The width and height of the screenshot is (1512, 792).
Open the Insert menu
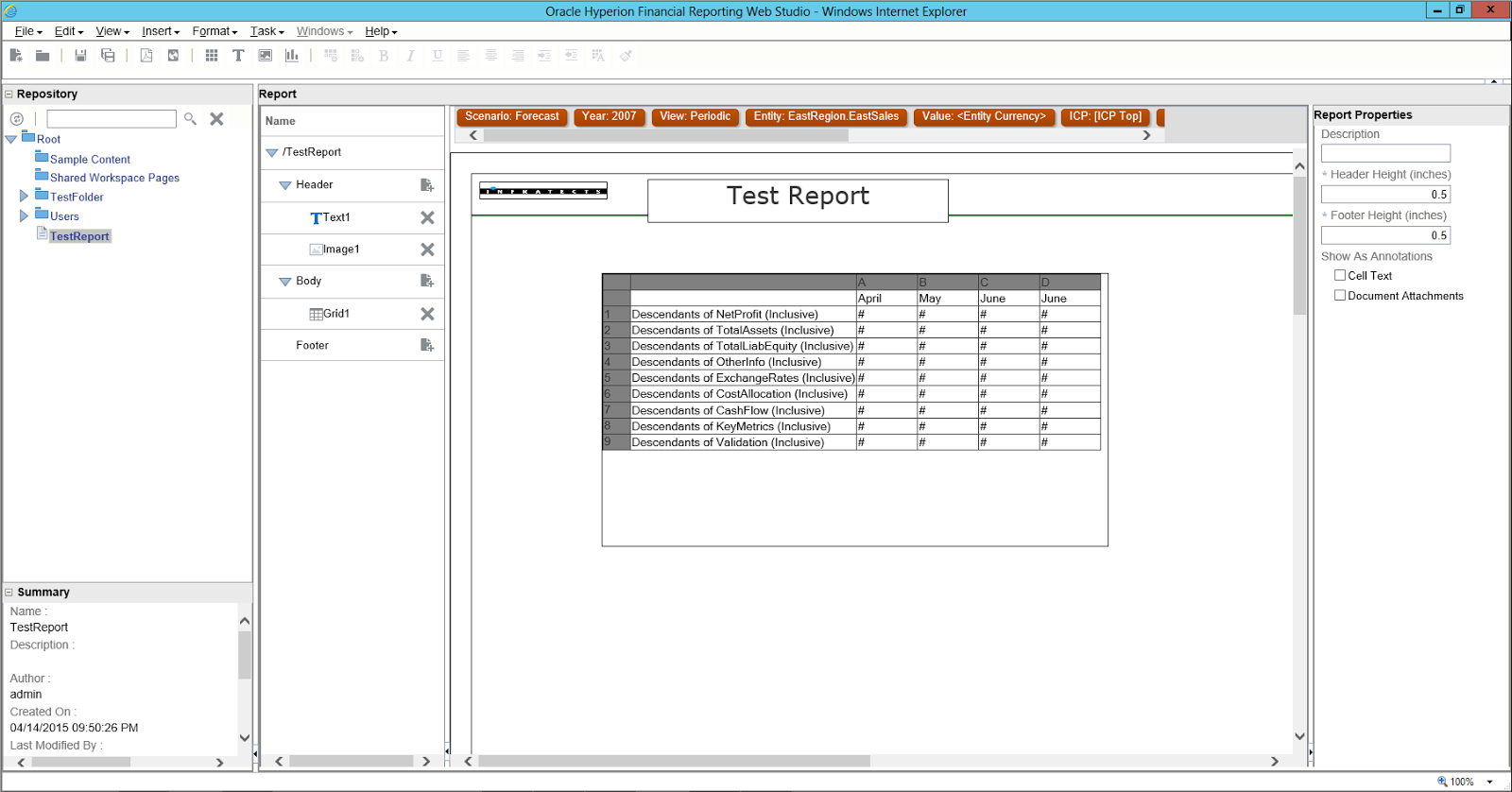click(x=161, y=31)
